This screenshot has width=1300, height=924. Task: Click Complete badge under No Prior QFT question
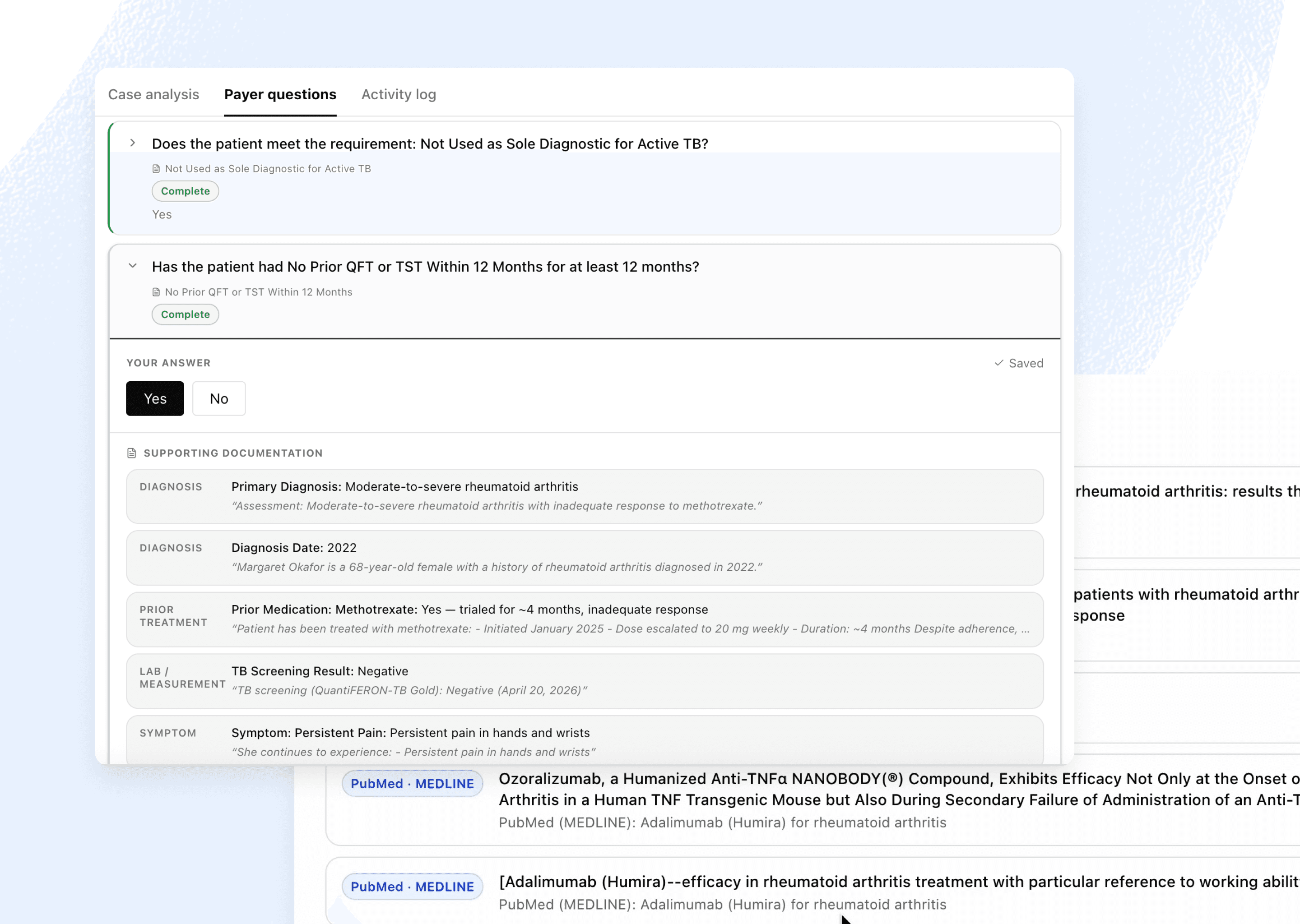tap(185, 314)
